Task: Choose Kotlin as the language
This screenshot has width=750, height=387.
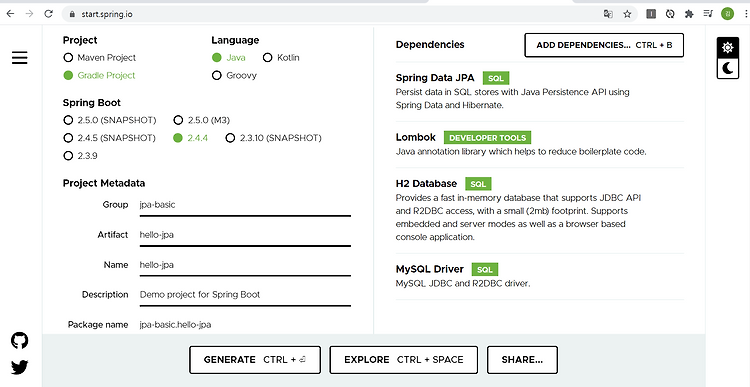Action: pos(281,57)
